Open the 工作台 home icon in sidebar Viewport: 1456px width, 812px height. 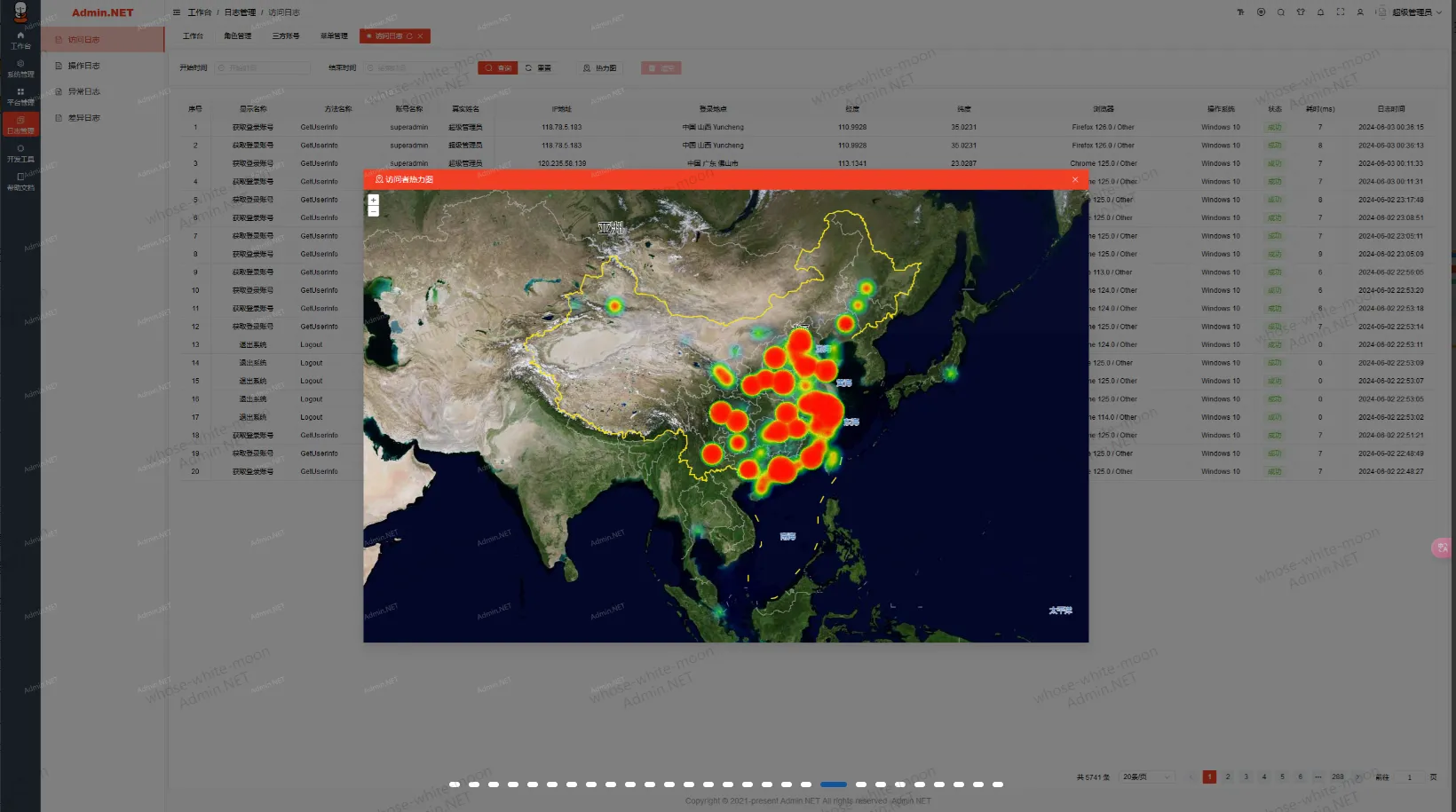coord(20,40)
